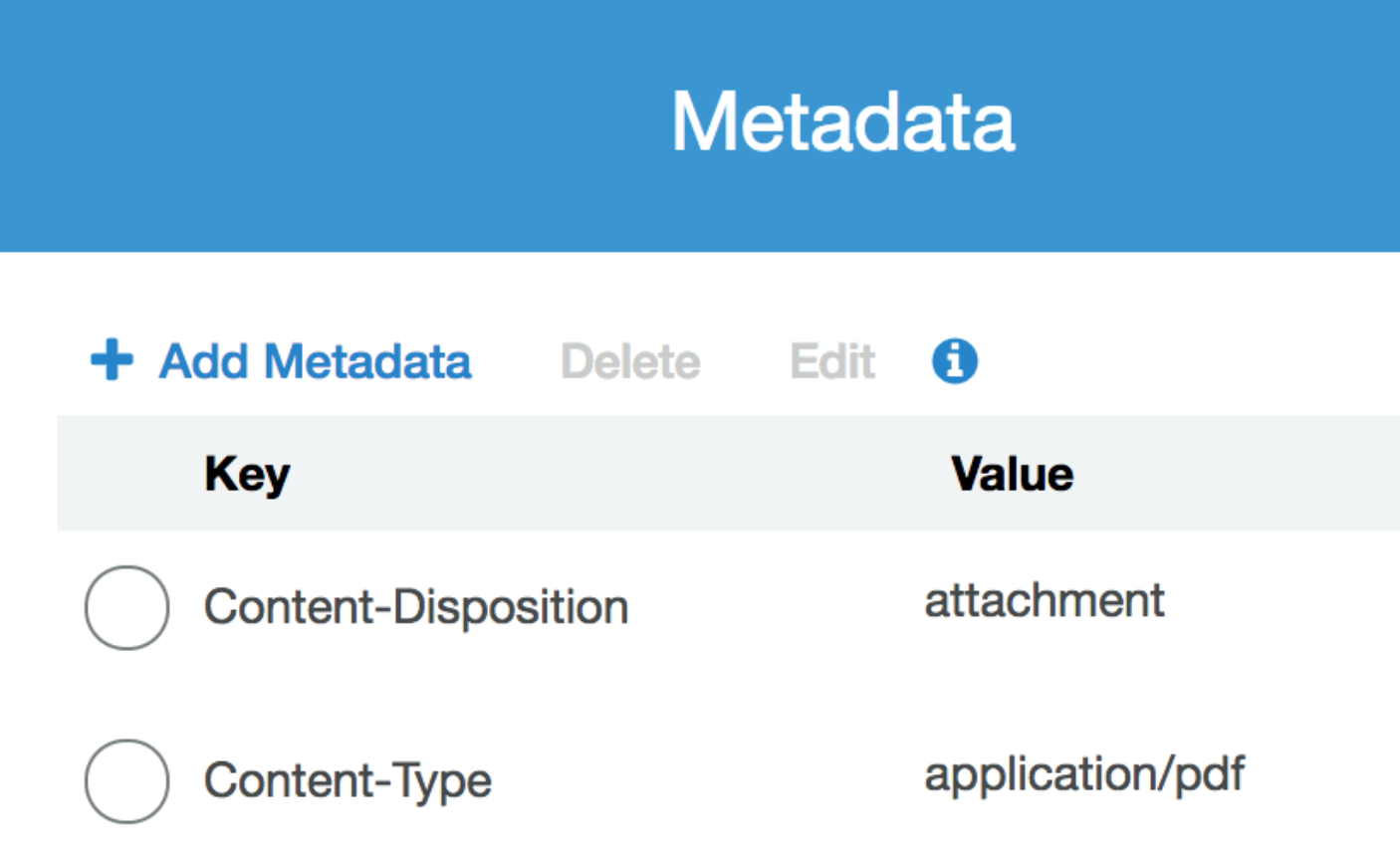The image size is (1400, 862).
Task: Click grey header row between Key and Value
Action: pyautogui.click(x=617, y=474)
